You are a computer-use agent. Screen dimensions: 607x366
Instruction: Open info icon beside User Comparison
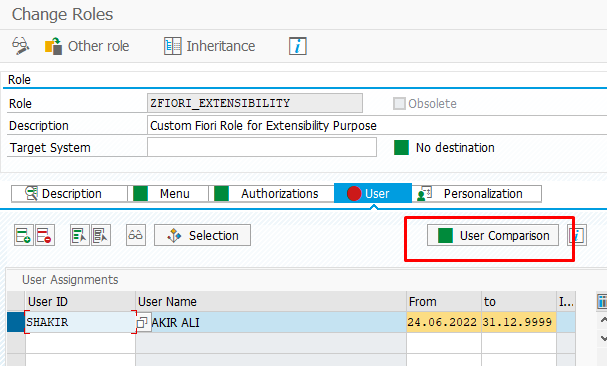point(577,235)
